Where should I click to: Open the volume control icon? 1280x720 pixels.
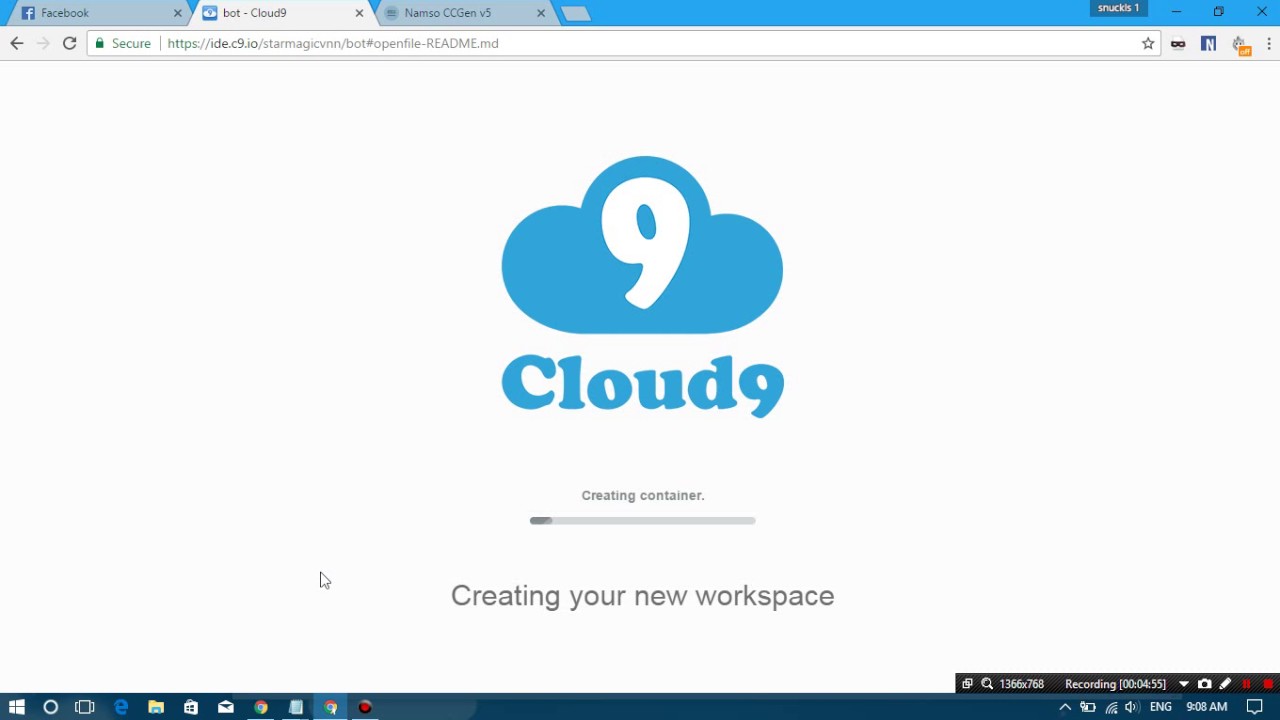tap(1132, 707)
